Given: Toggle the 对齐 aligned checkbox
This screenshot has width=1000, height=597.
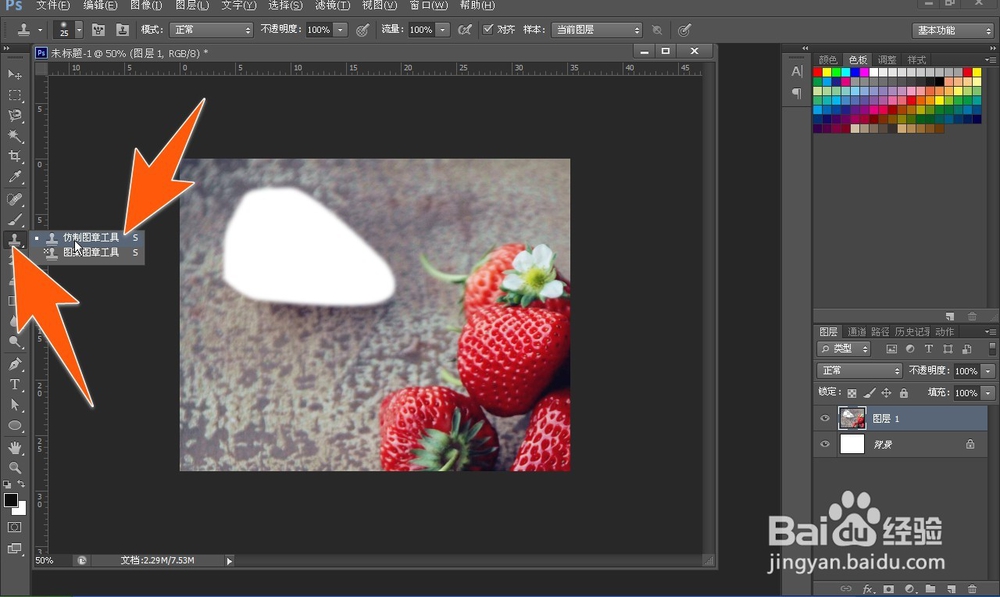Looking at the screenshot, I should (x=488, y=29).
